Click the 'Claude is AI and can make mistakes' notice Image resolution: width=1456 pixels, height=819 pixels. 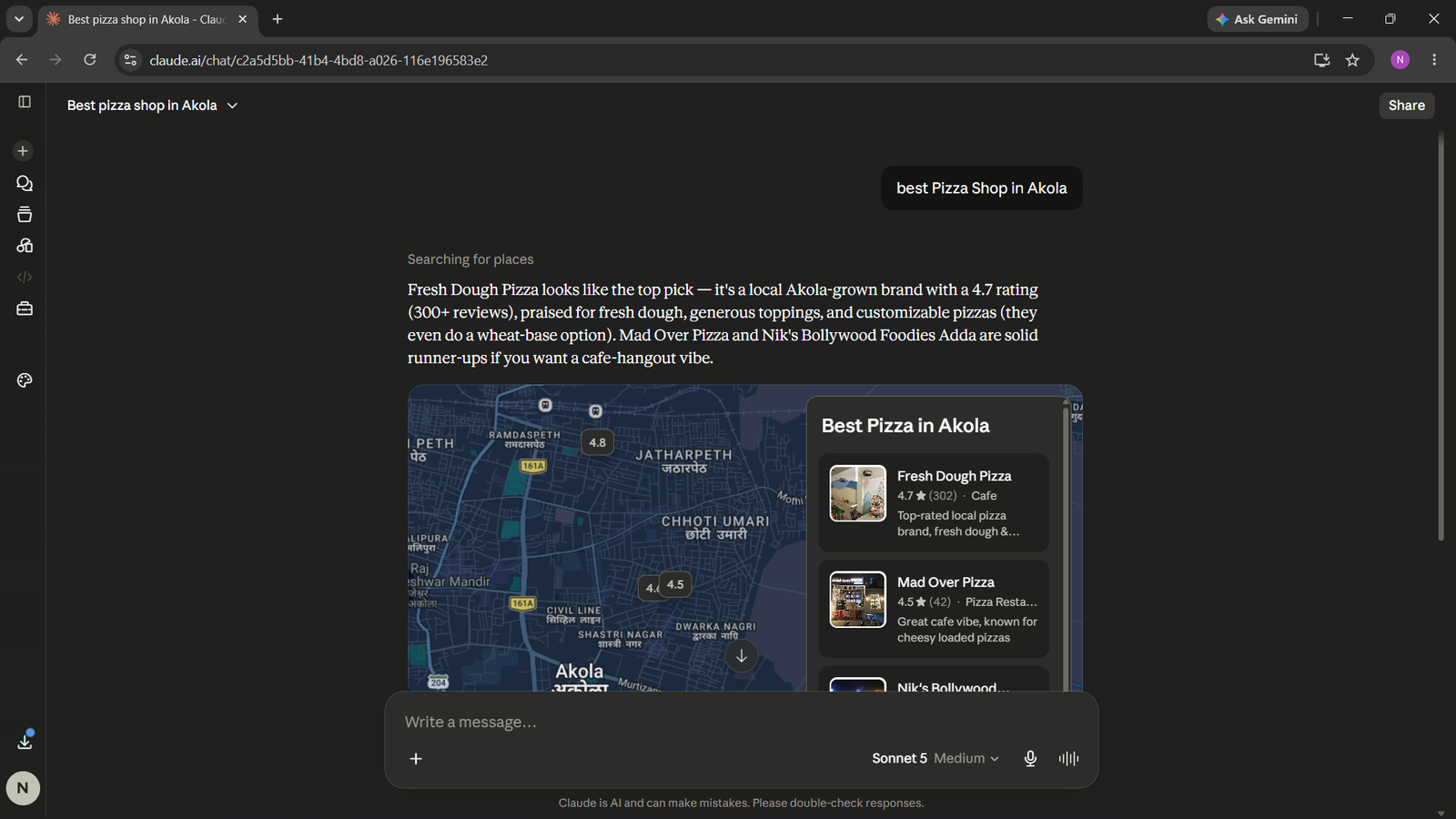tap(741, 803)
